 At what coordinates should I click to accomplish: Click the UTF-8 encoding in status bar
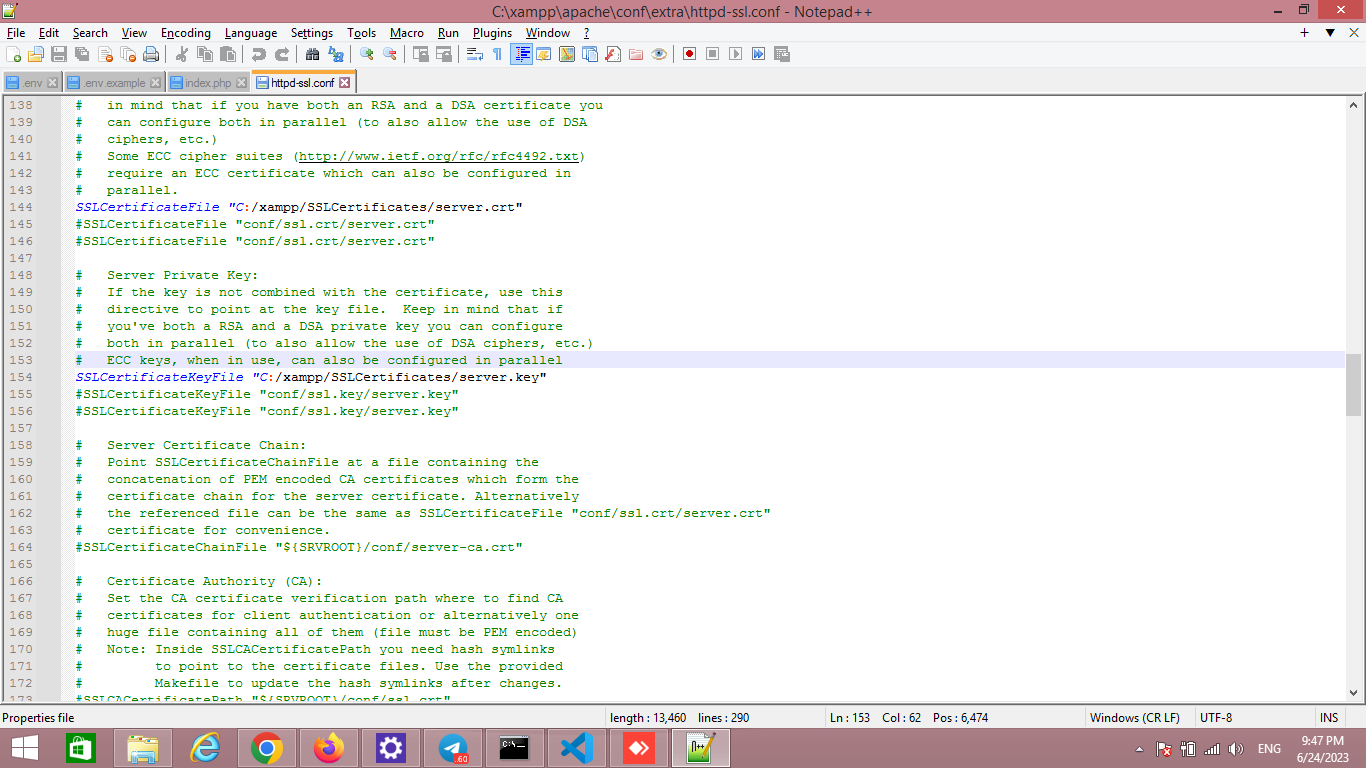click(1216, 718)
